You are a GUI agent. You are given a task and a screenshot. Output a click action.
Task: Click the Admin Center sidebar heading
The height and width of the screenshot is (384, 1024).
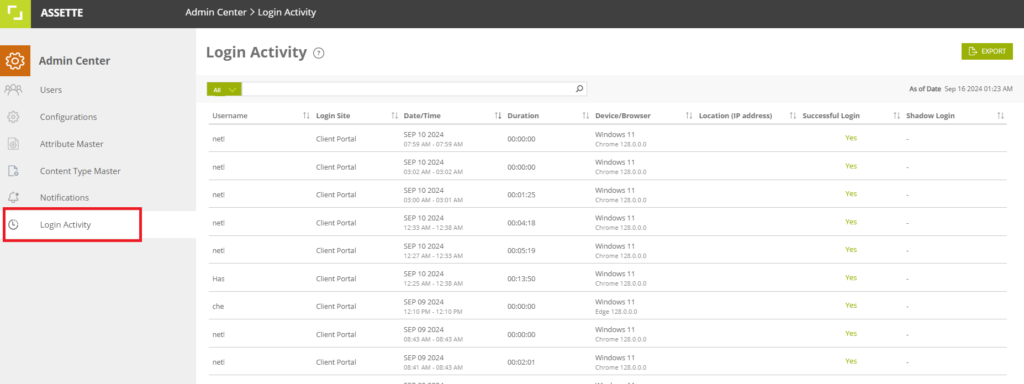tap(74, 61)
